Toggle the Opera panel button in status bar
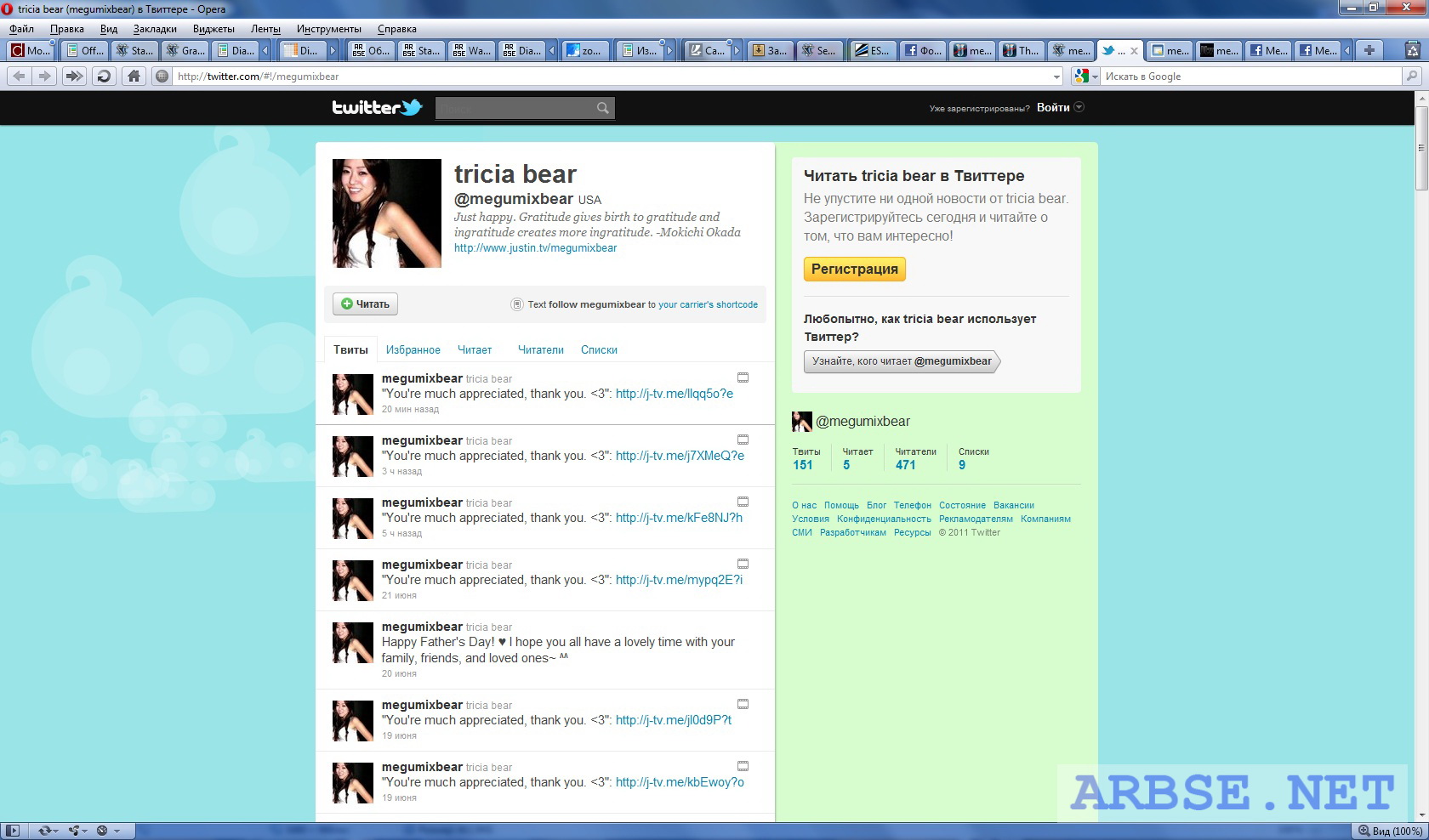Screen dimensions: 1429x840 point(13,831)
